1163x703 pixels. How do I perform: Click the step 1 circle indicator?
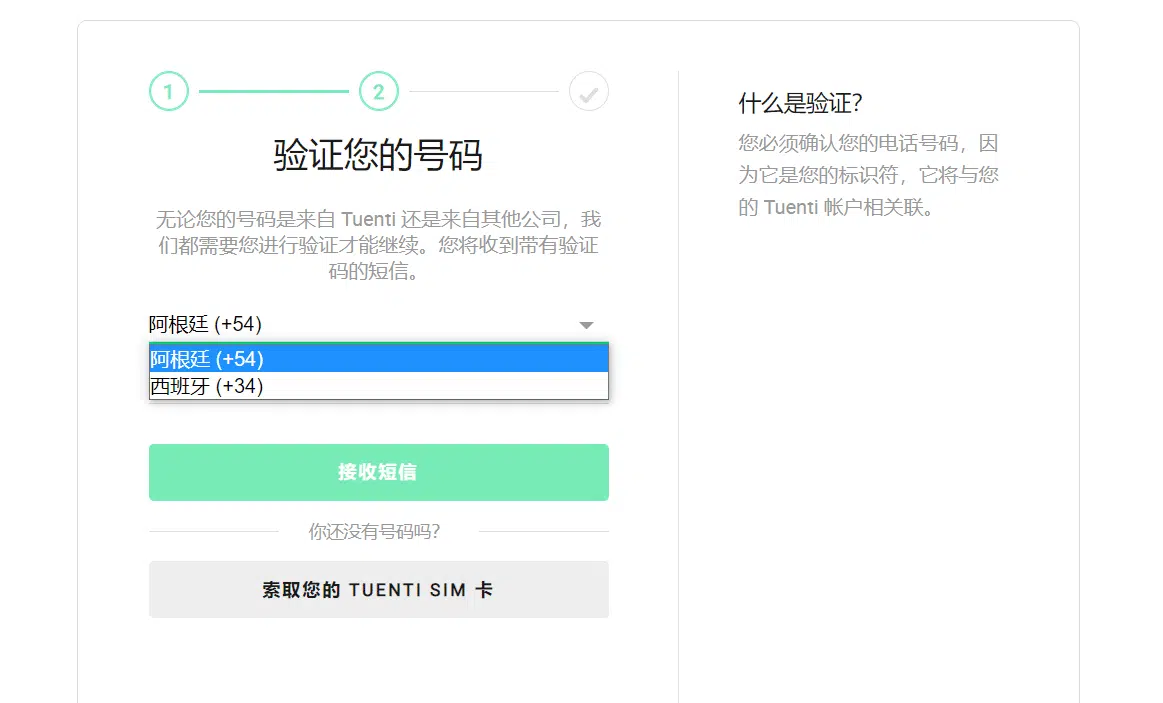point(168,91)
